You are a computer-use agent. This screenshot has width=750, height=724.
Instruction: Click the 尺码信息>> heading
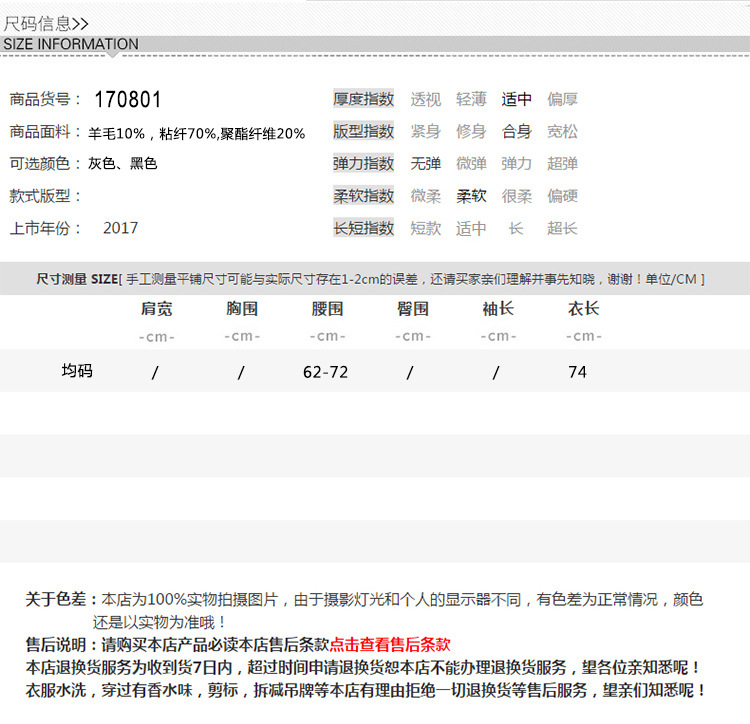(x=46, y=23)
